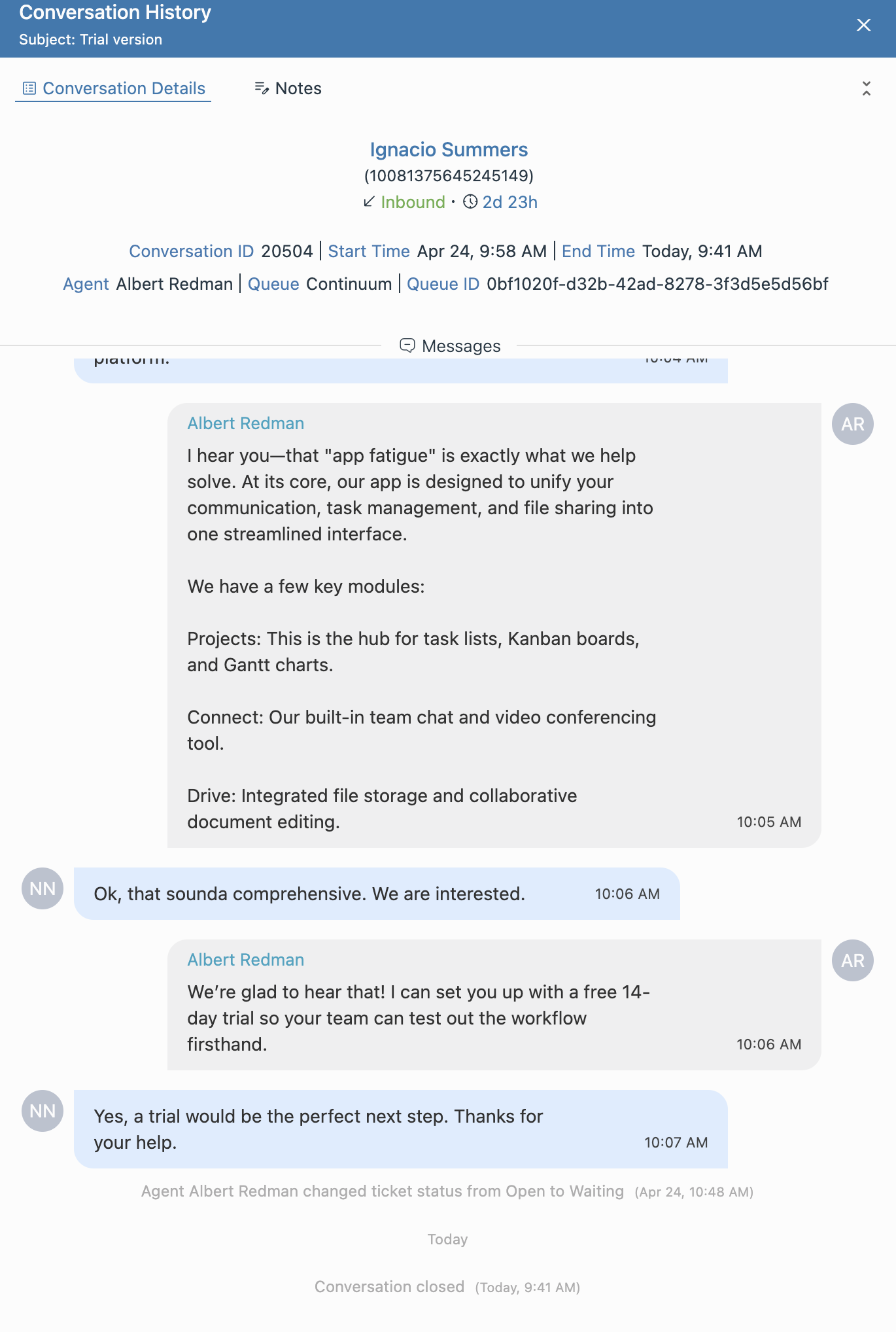Click the 2d 23h duration link
The image size is (896, 1332).
pyautogui.click(x=510, y=202)
